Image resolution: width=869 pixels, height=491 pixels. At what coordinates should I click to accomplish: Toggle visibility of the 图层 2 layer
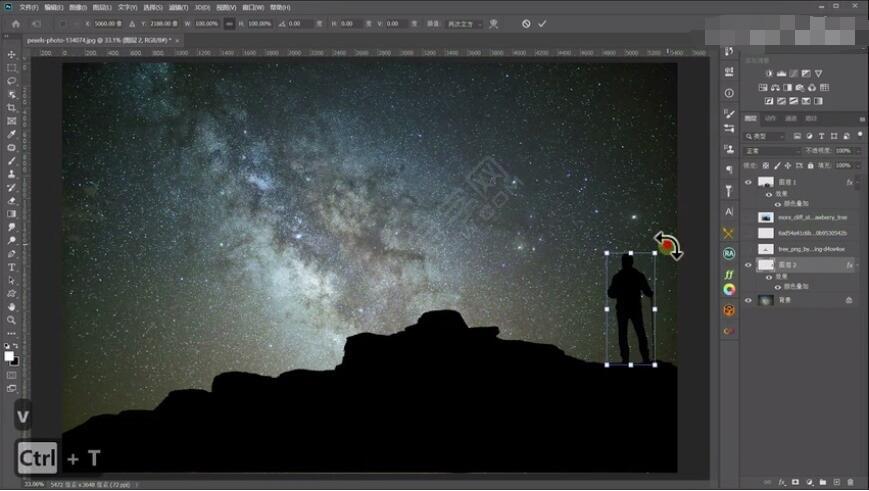point(748,265)
